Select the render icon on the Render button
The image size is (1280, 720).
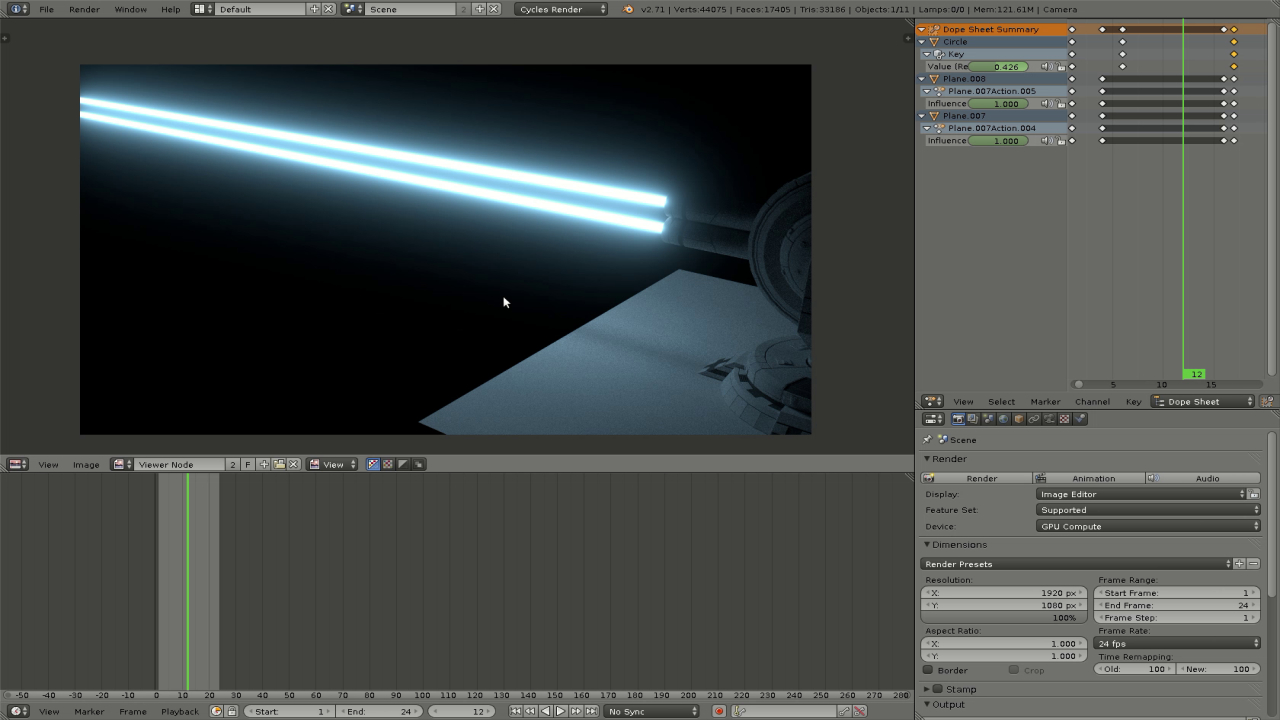[931, 478]
